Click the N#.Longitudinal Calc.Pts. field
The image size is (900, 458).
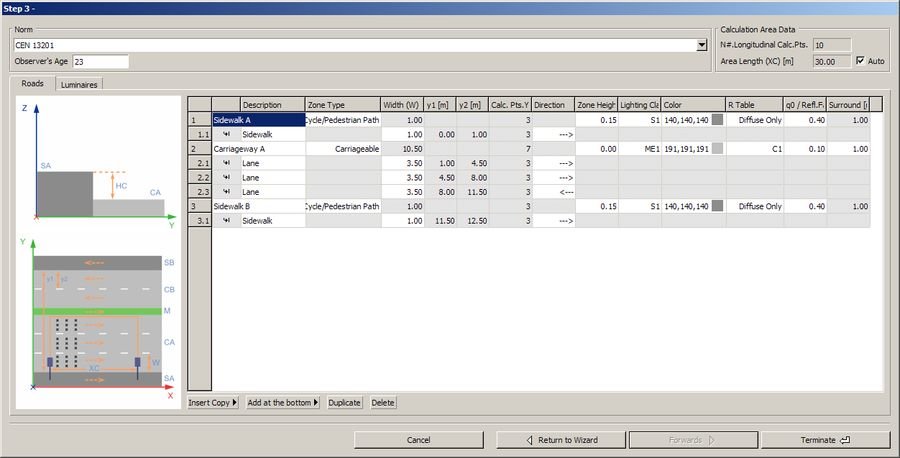[x=832, y=45]
